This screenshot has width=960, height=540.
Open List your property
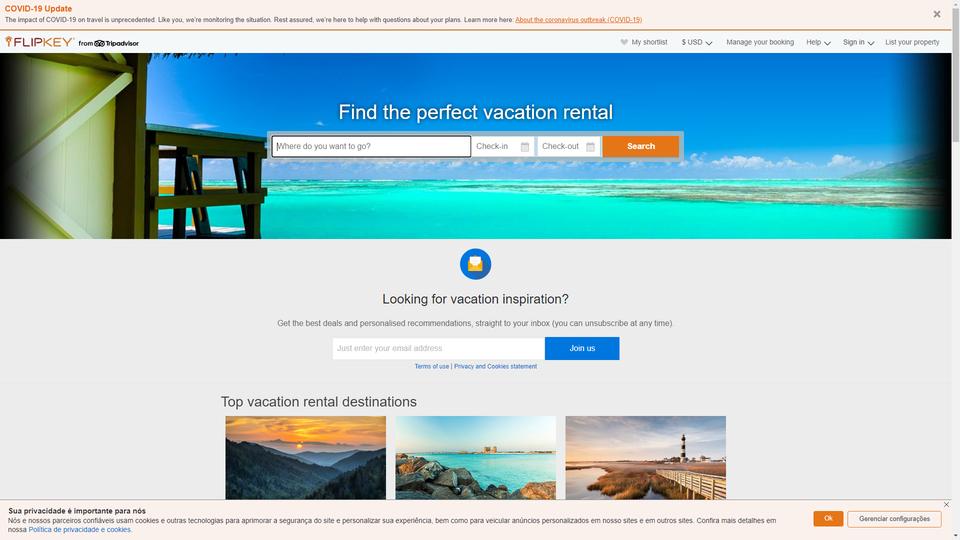(912, 42)
